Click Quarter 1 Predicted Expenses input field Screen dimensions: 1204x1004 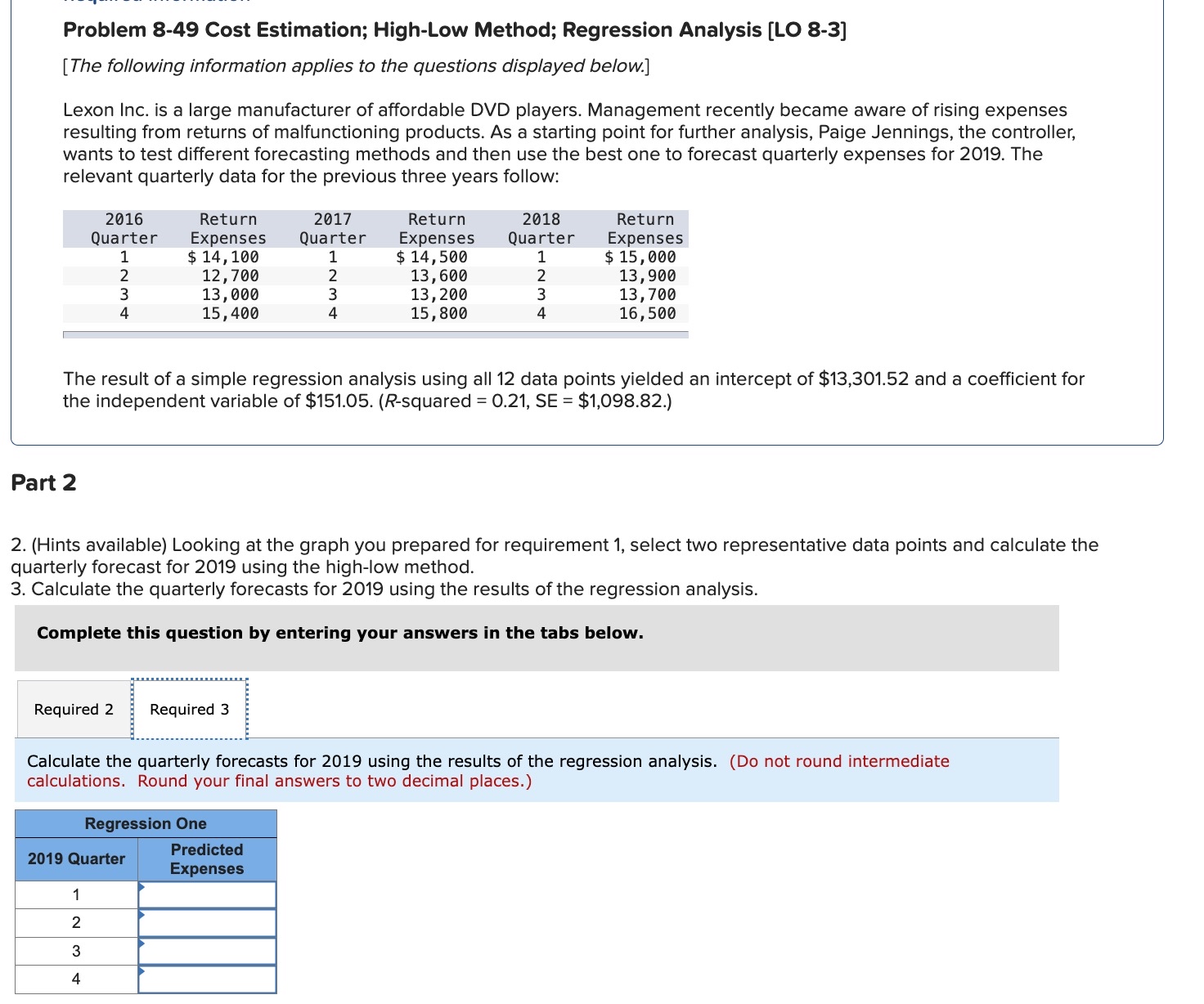(206, 894)
